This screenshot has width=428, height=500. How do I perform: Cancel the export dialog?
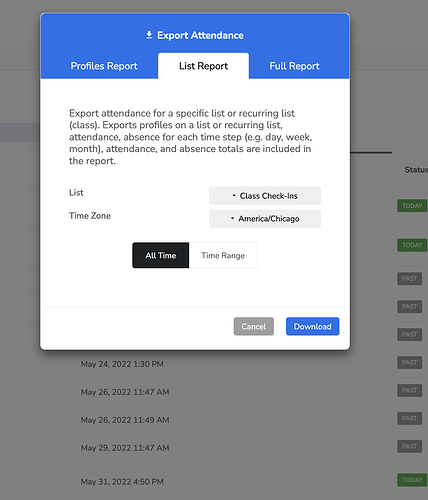[254, 326]
